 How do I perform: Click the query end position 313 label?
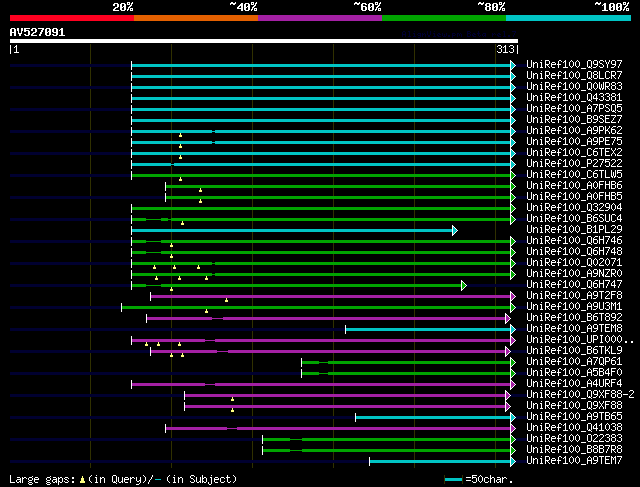tap(505, 49)
